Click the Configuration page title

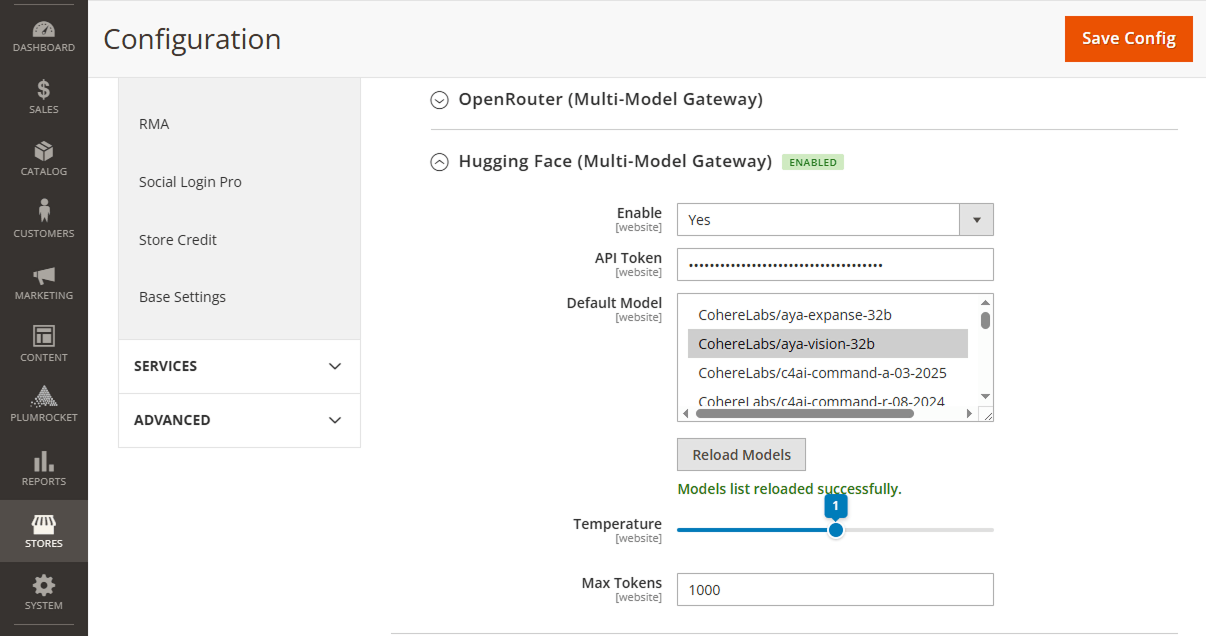(x=192, y=39)
